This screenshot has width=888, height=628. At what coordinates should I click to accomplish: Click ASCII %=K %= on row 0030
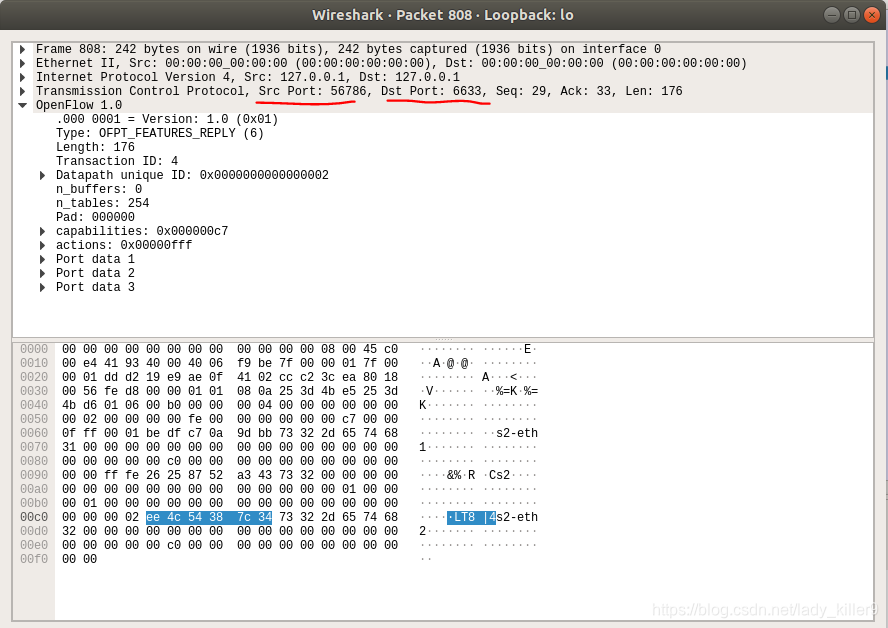(516, 391)
